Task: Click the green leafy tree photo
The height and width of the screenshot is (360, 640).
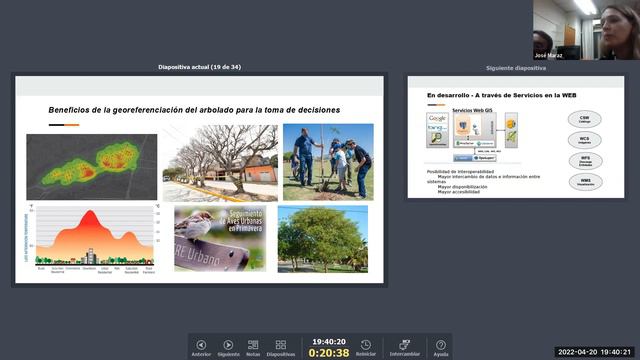Action: (x=323, y=239)
